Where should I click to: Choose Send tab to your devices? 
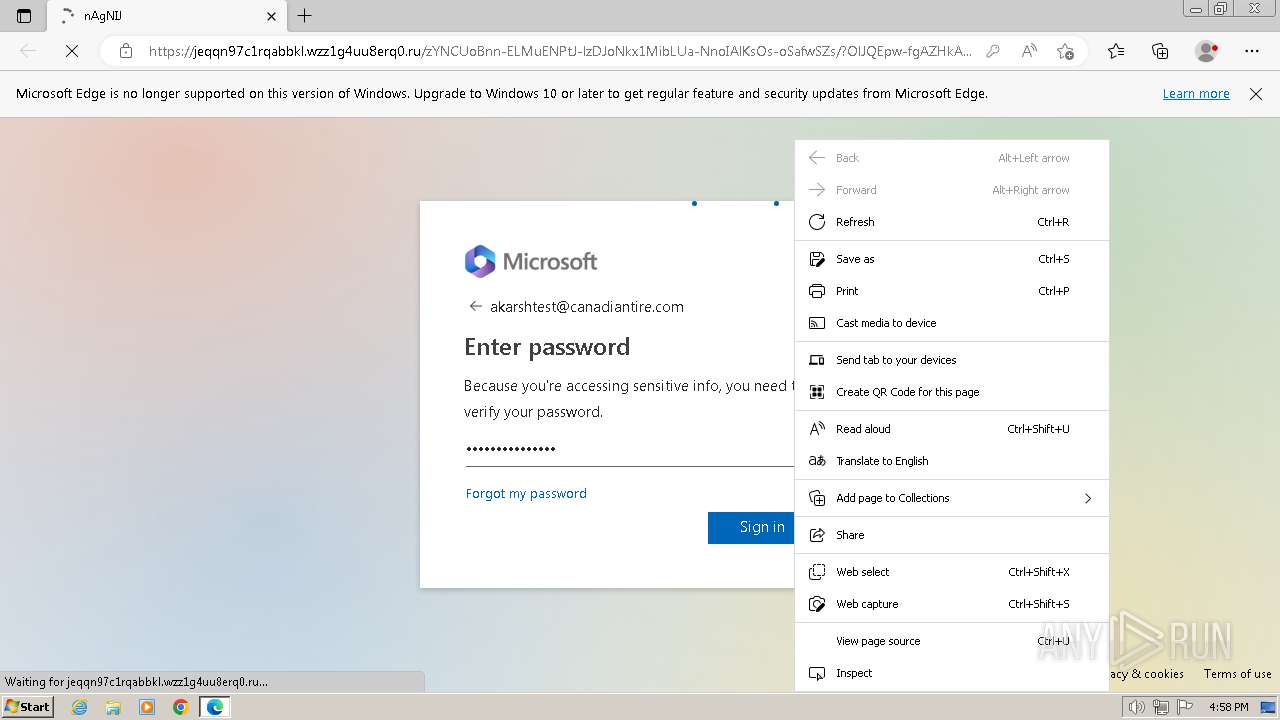coord(952,360)
